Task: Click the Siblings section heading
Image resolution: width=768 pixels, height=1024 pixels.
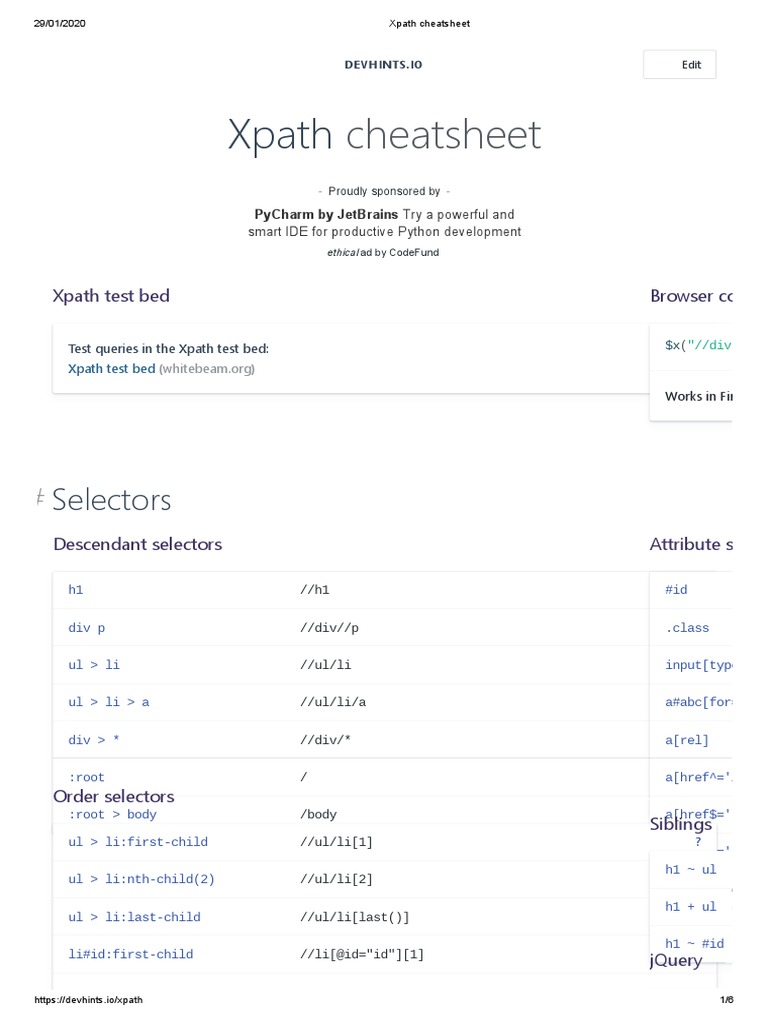Action: (681, 824)
